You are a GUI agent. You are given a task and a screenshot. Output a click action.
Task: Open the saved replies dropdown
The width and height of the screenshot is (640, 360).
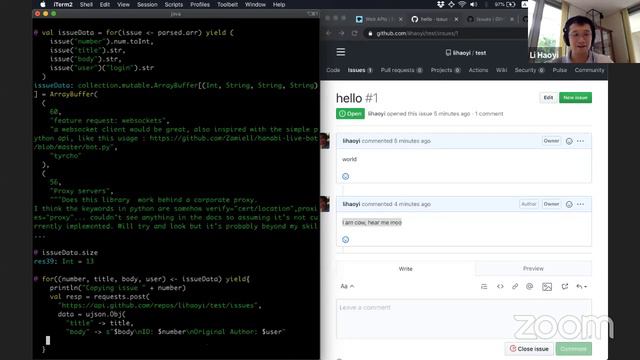[x=582, y=287]
